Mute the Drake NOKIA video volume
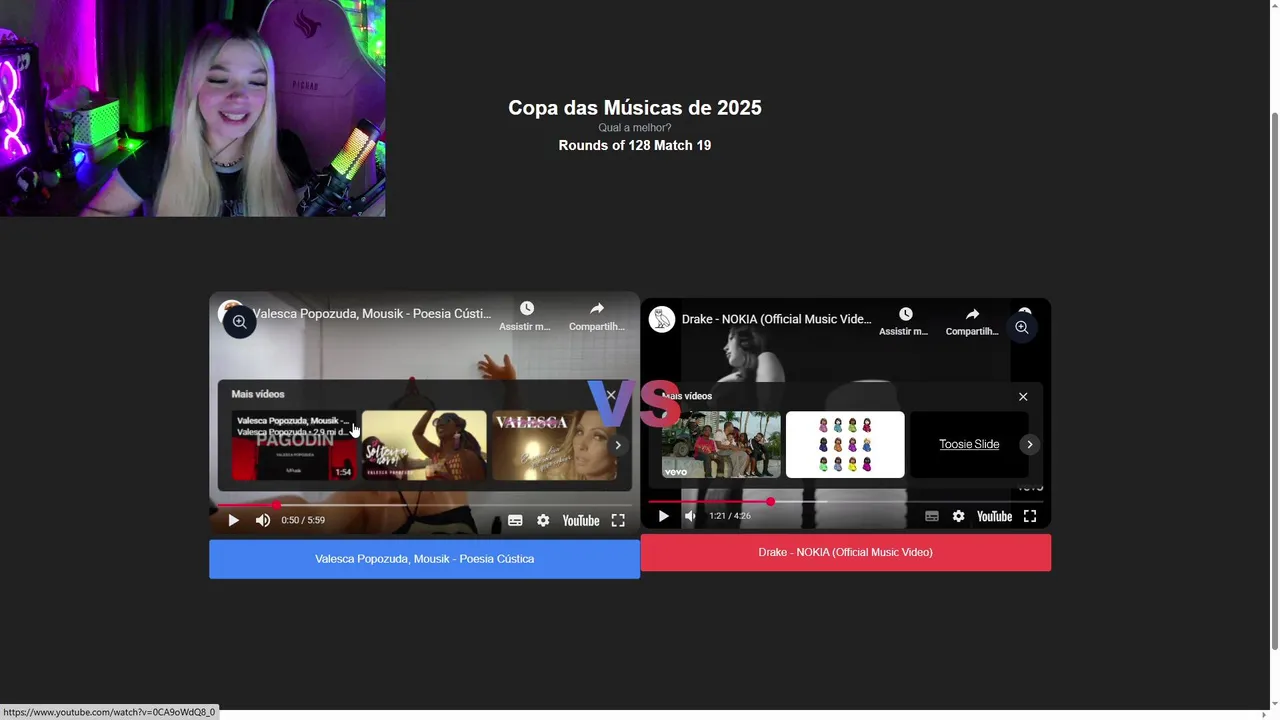Screen dimensions: 1280x720 pos(690,516)
